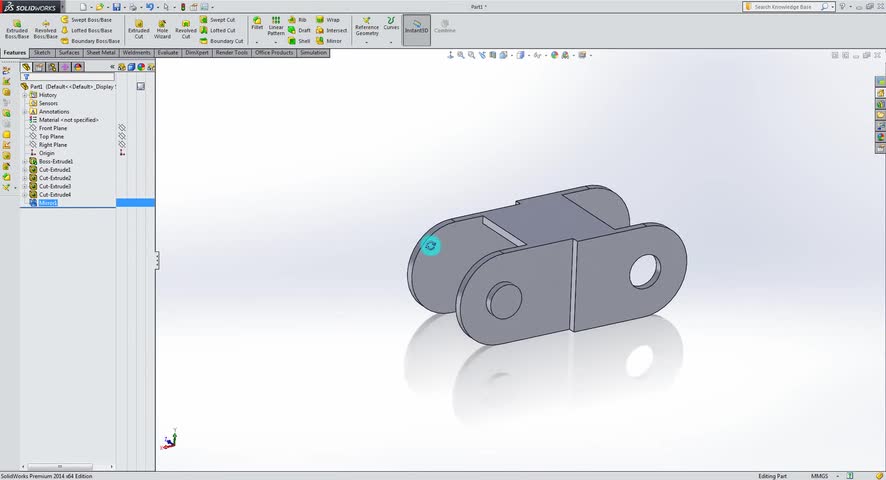886x480 pixels.
Task: Open the Curves tool
Action: pyautogui.click(x=391, y=23)
